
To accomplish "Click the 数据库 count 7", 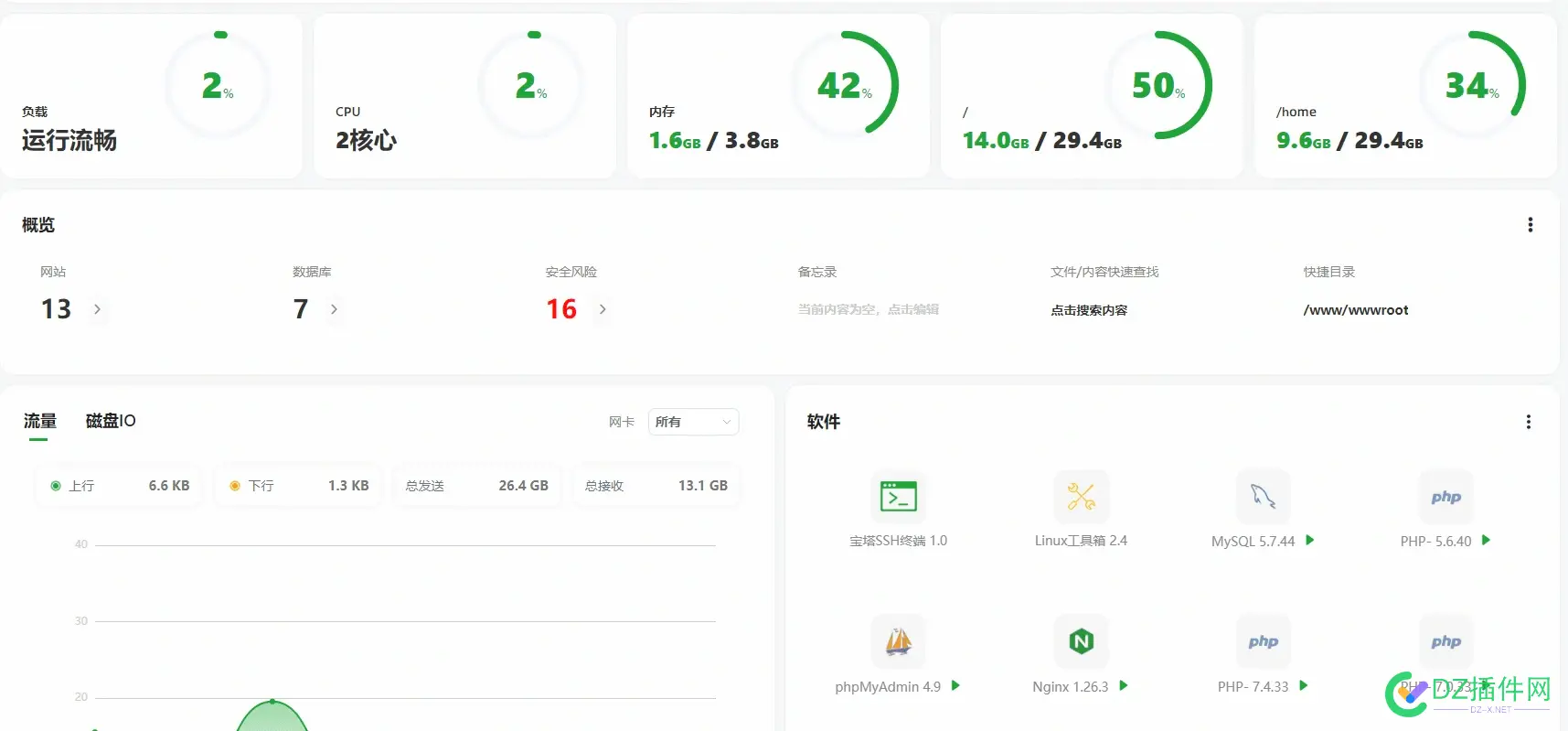I will (x=301, y=309).
